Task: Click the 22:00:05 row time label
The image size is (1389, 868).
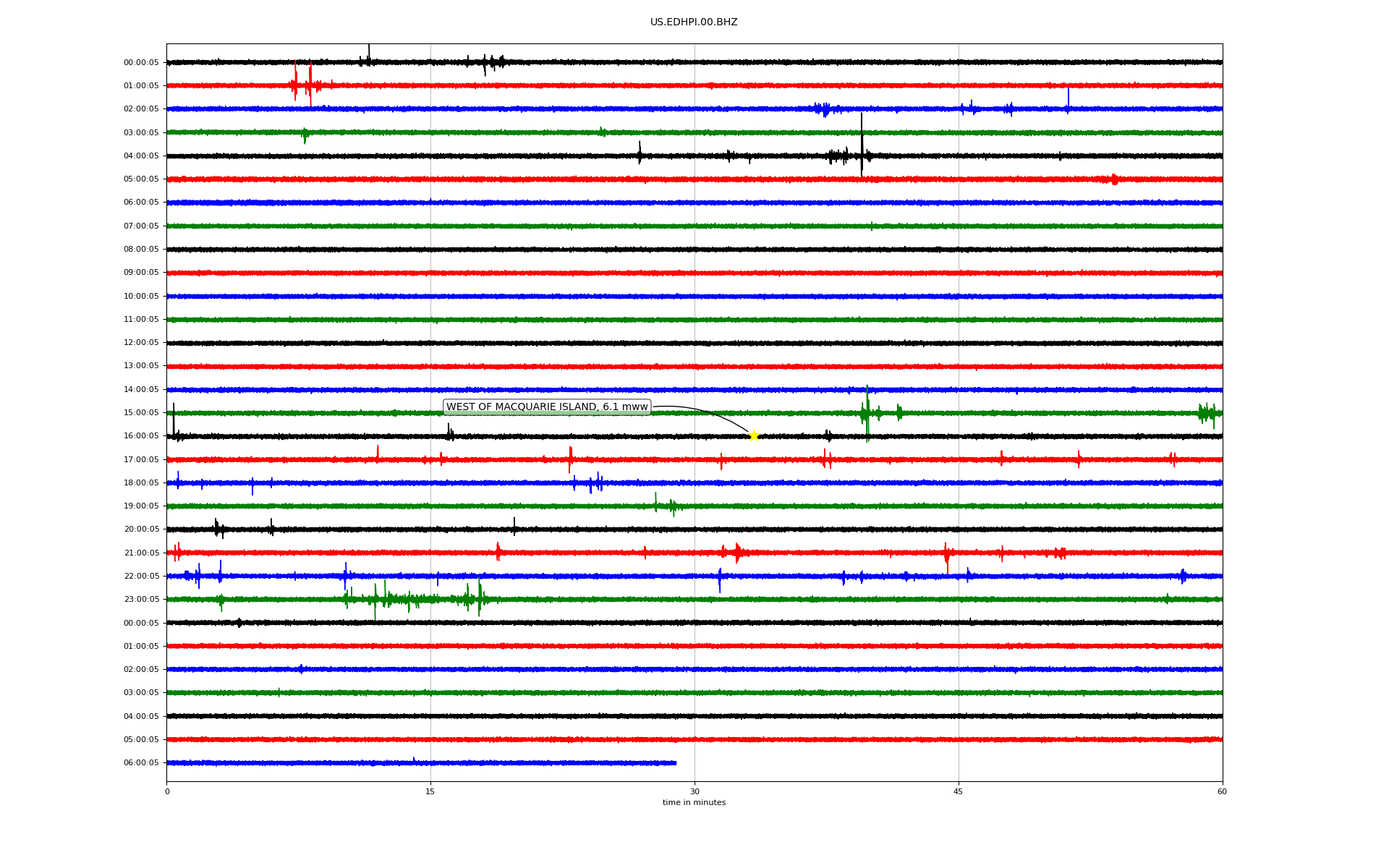Action: 141,576
